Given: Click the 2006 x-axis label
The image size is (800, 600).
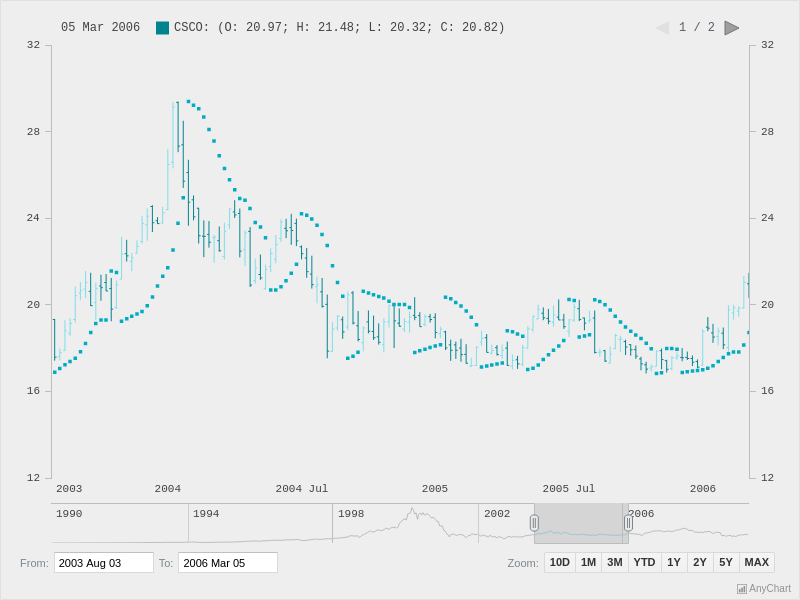Looking at the screenshot, I should (x=703, y=489).
